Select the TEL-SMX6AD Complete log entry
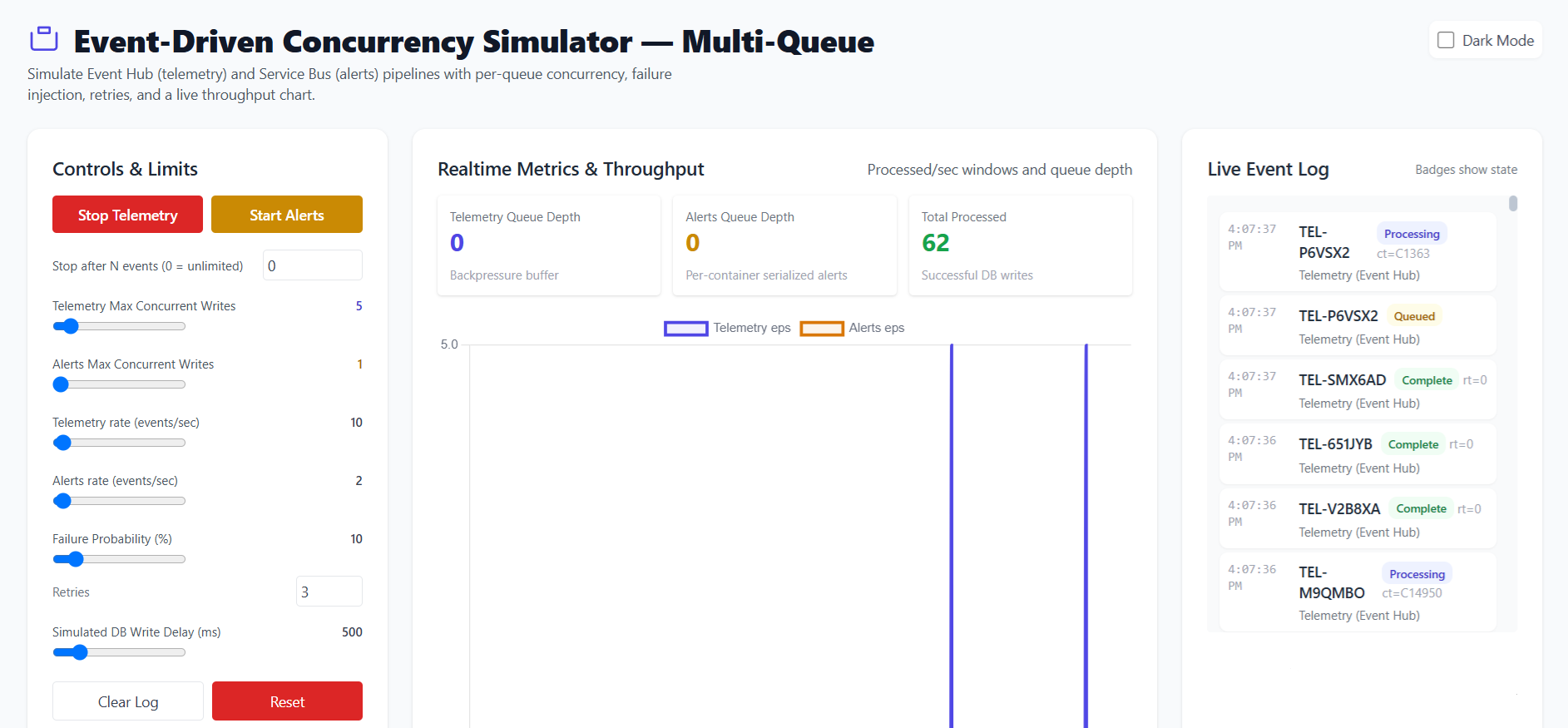Screen dimensions: 1568x728 click(x=1358, y=389)
